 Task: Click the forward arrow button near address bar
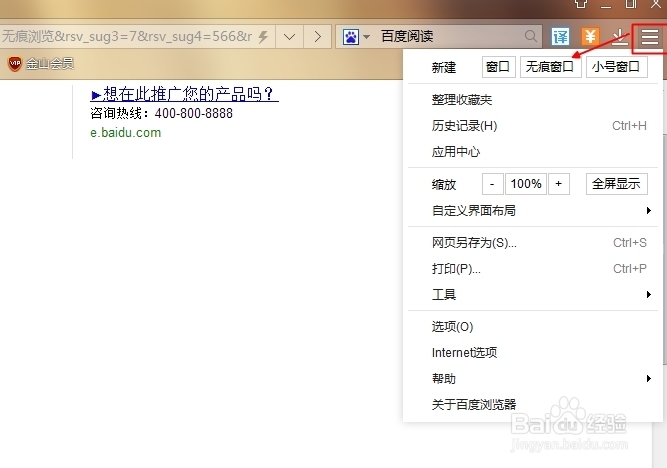(x=317, y=37)
